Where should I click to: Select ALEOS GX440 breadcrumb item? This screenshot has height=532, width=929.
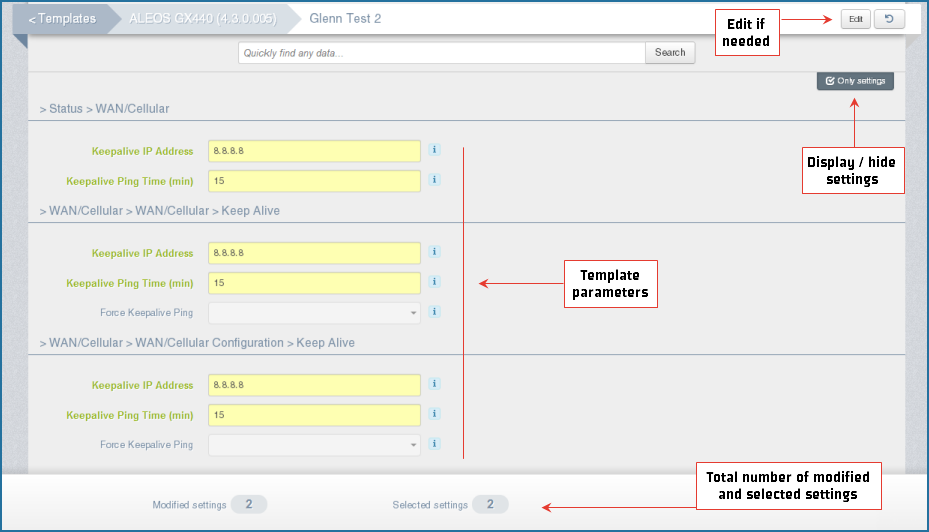(202, 19)
